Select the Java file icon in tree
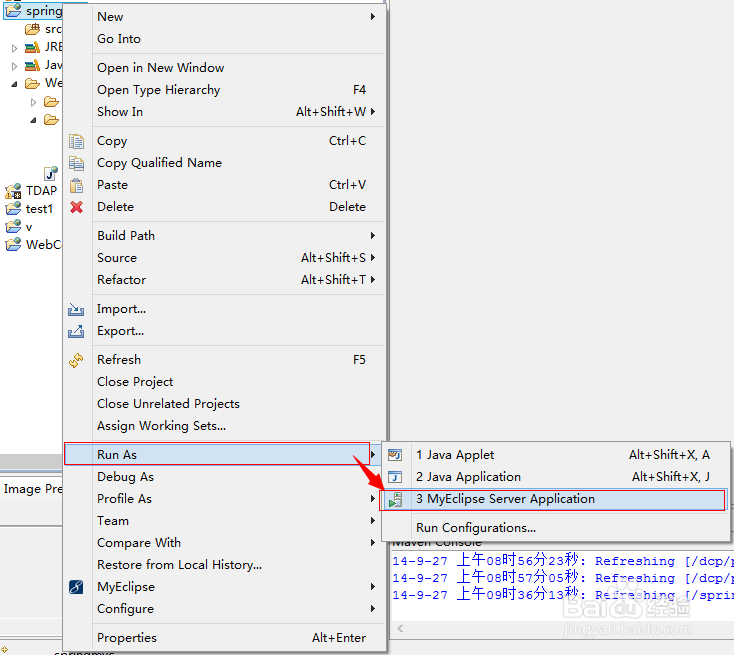The height and width of the screenshot is (655, 734). coord(51,173)
